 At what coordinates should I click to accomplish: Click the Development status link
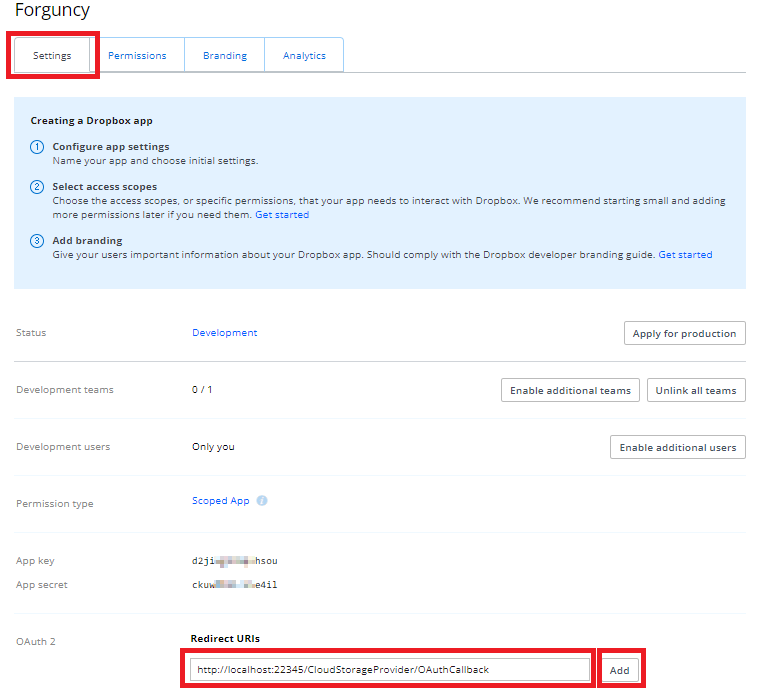click(x=224, y=333)
